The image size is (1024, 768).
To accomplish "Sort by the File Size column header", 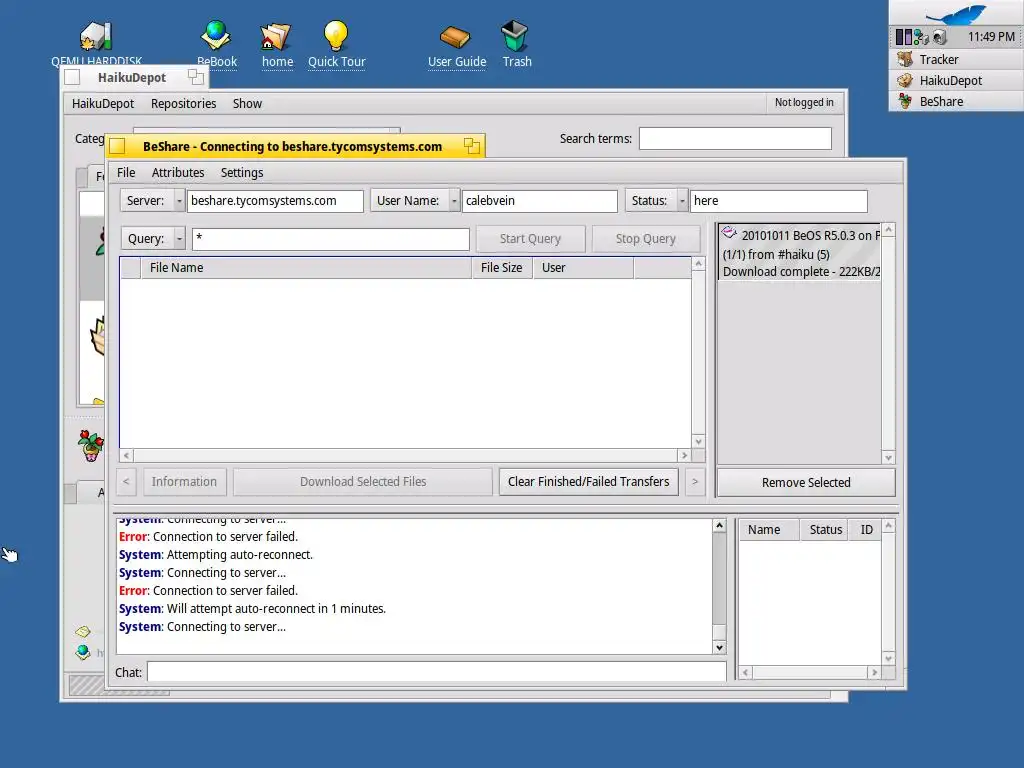I will pyautogui.click(x=502, y=268).
